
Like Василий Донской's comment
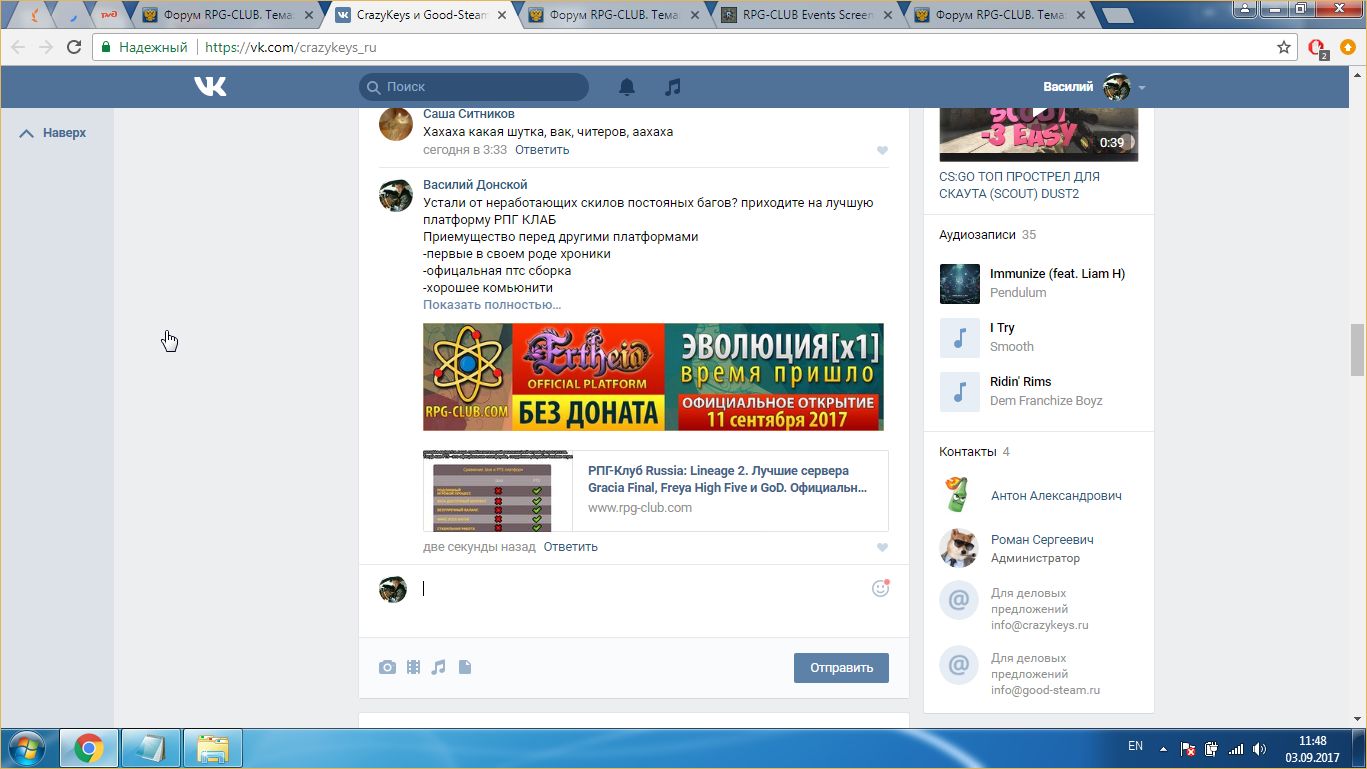point(882,548)
